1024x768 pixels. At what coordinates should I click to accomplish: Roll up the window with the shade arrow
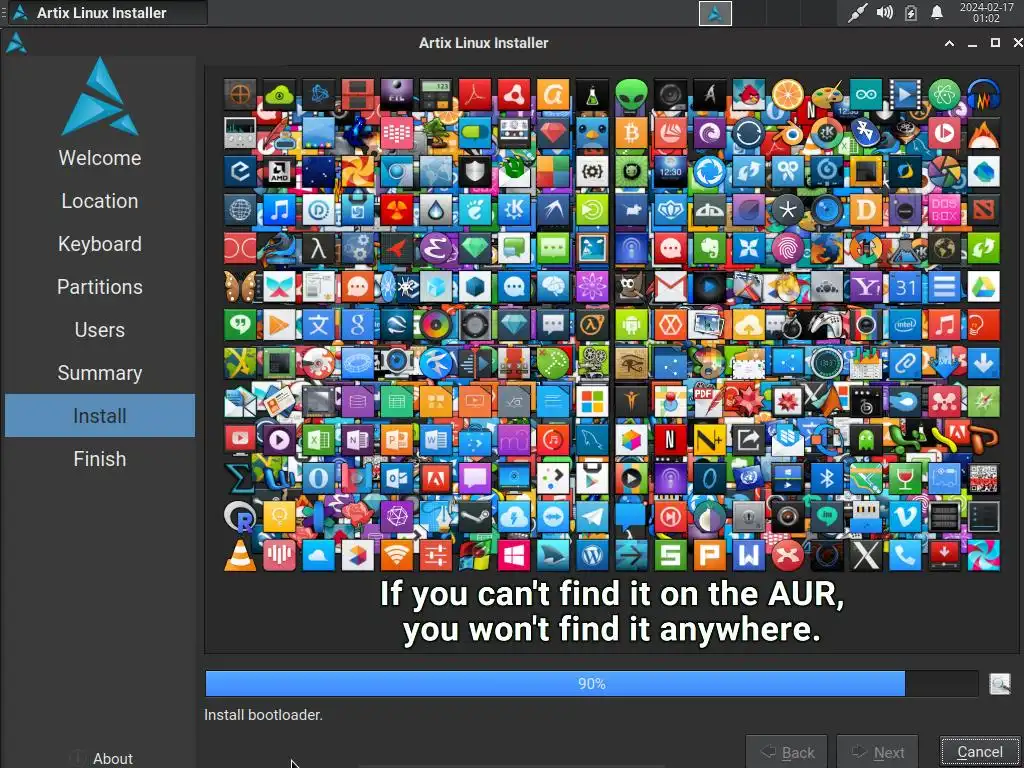[x=950, y=43]
